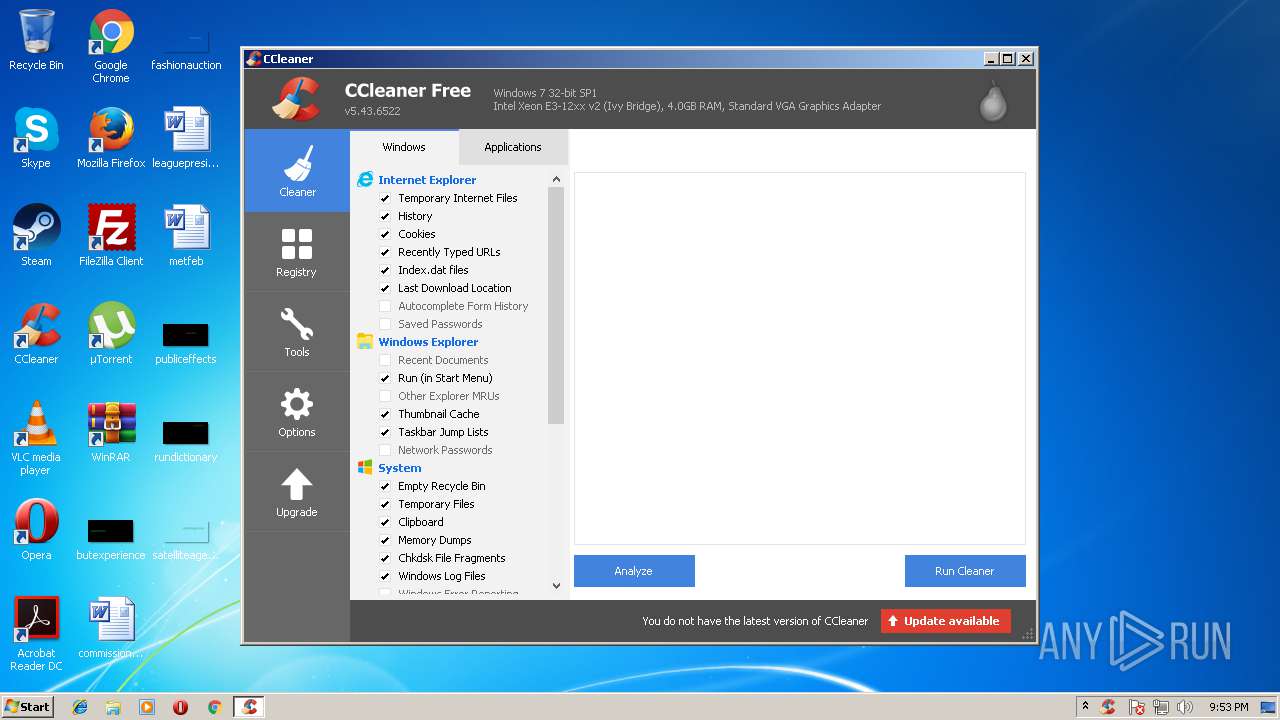Uncheck the History checkbox
Screen dimensions: 1280x720
(x=385, y=216)
